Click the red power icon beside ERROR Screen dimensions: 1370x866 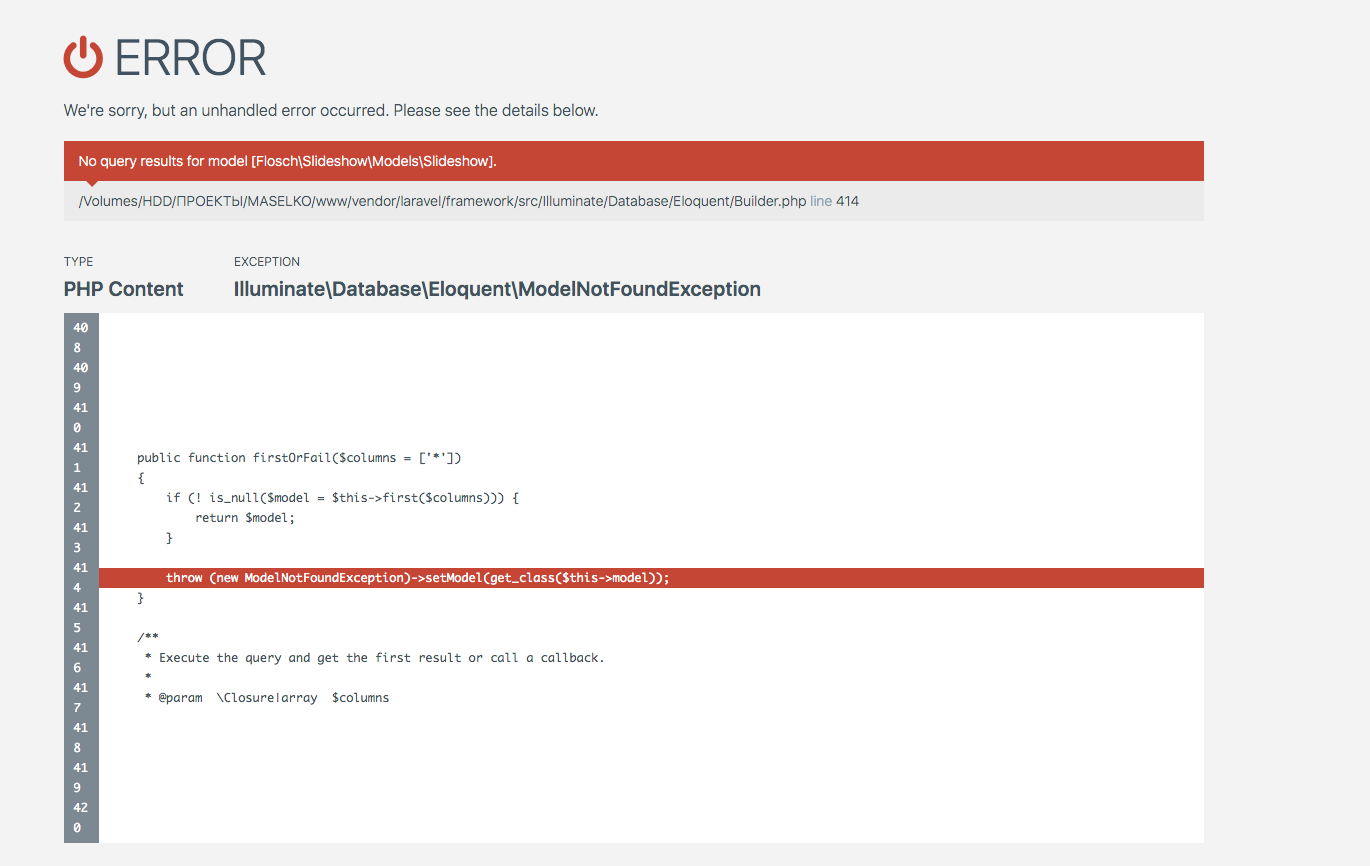click(83, 57)
